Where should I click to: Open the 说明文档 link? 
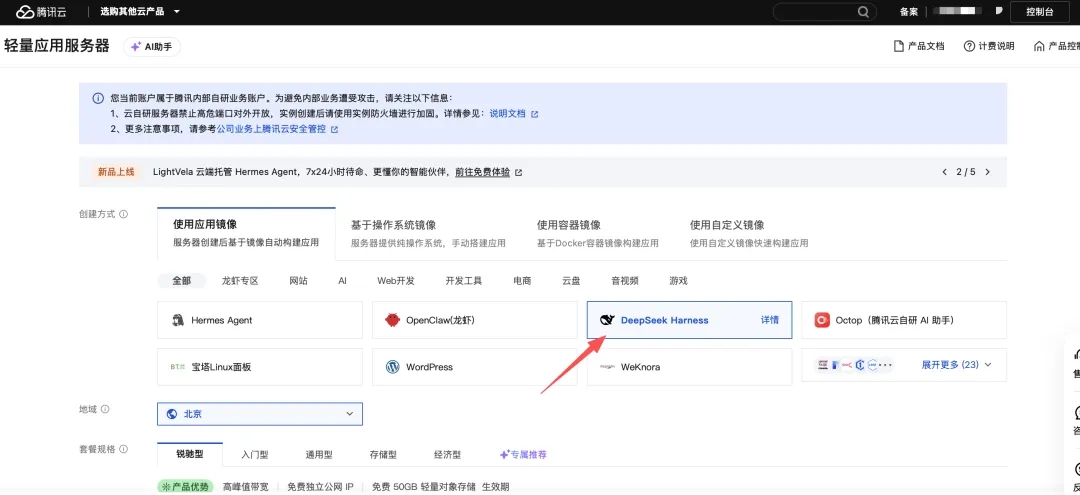[514, 114]
